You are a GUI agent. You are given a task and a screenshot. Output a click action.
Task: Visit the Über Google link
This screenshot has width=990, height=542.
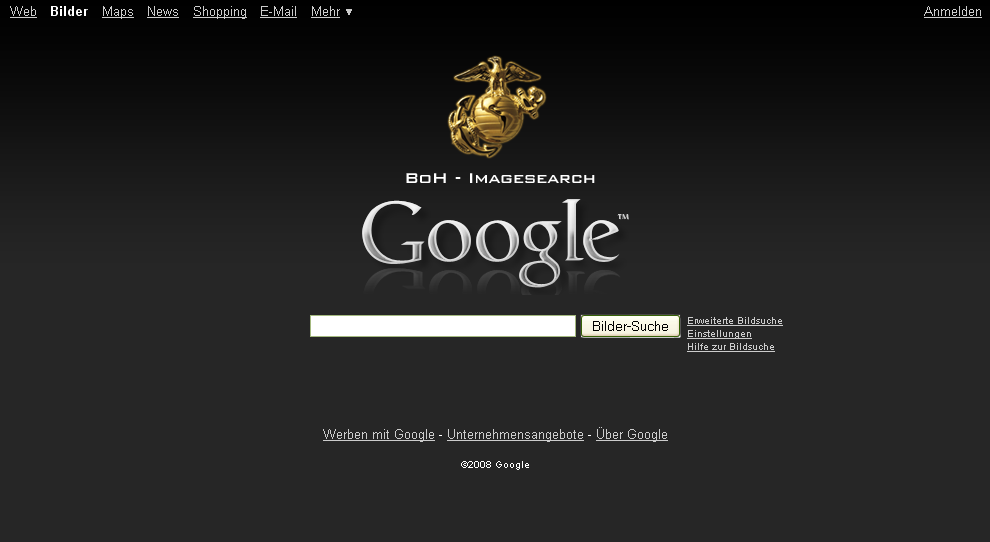click(631, 435)
